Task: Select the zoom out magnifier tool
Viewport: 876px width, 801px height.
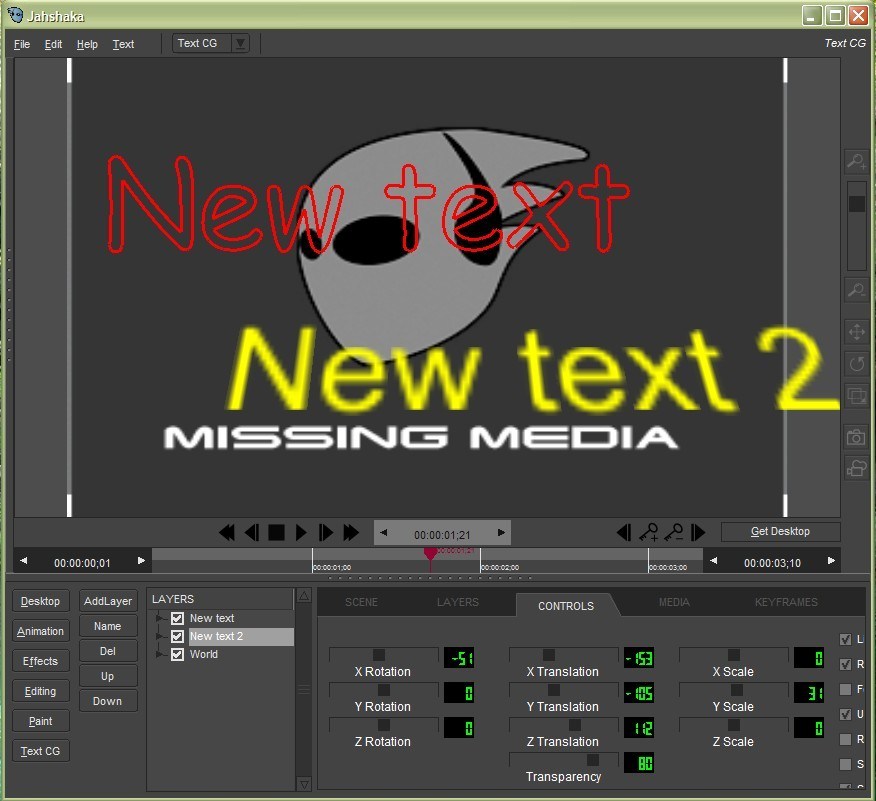Action: point(856,290)
